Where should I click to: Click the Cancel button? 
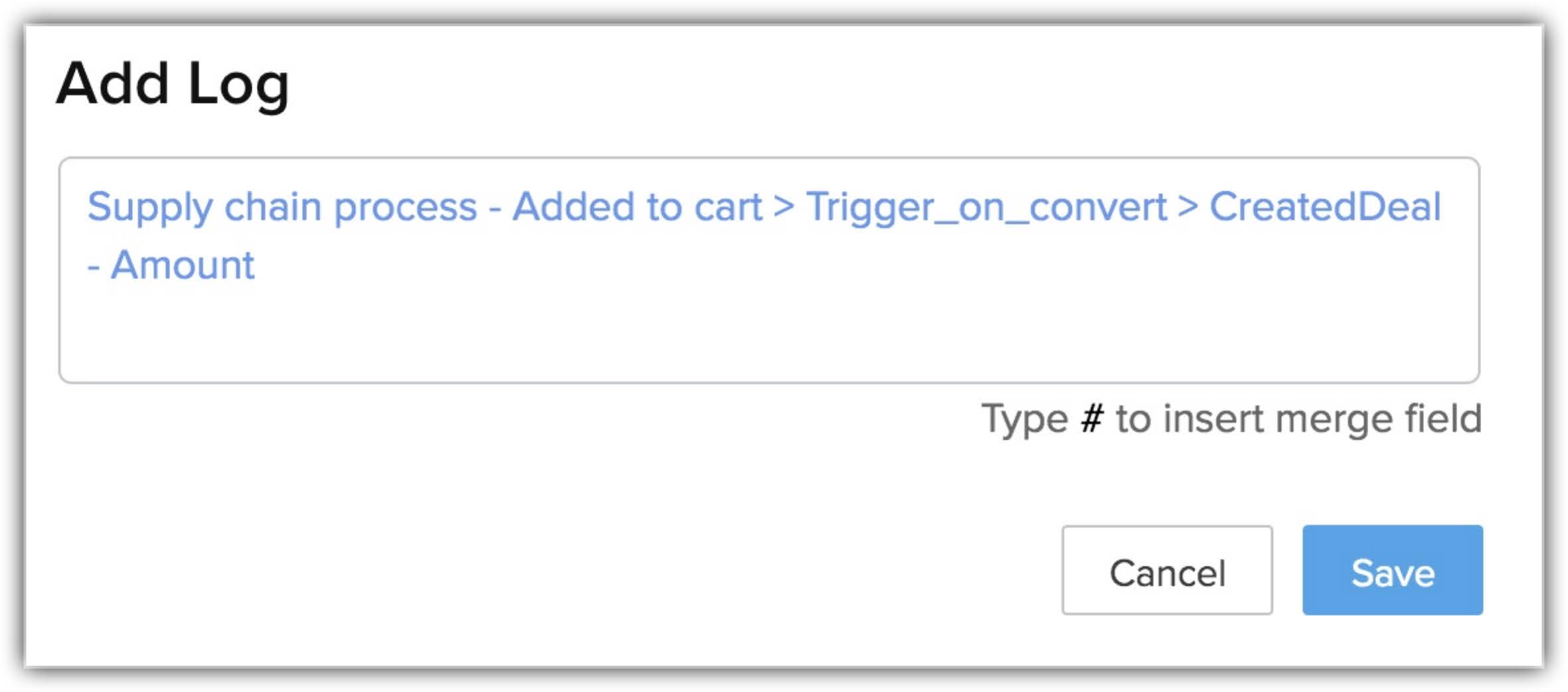pyautogui.click(x=1166, y=571)
